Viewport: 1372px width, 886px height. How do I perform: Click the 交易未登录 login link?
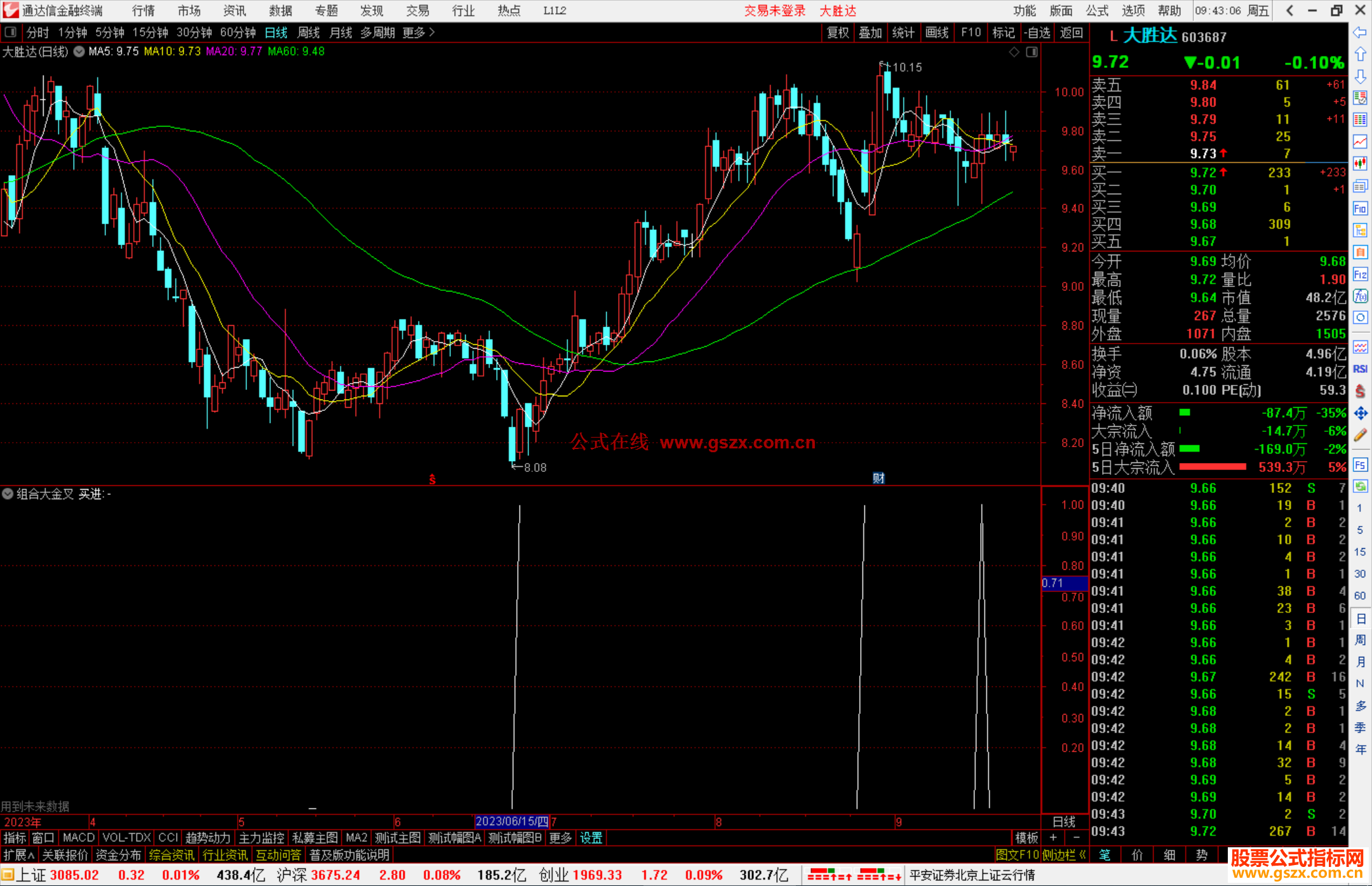click(x=774, y=10)
